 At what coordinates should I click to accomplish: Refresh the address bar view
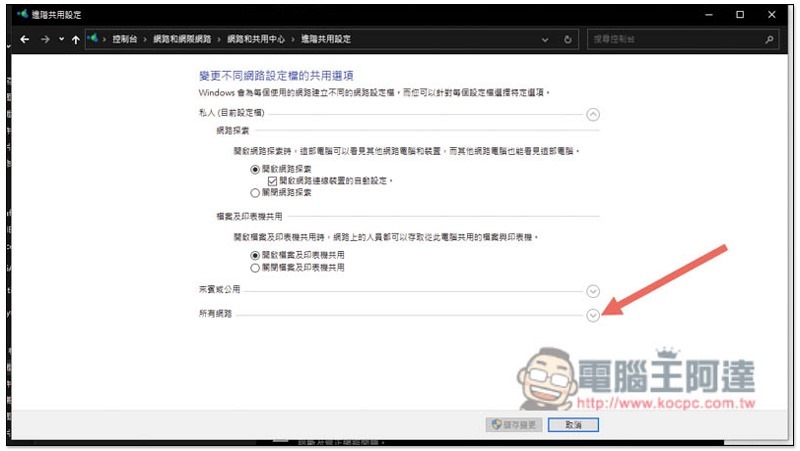pos(567,39)
